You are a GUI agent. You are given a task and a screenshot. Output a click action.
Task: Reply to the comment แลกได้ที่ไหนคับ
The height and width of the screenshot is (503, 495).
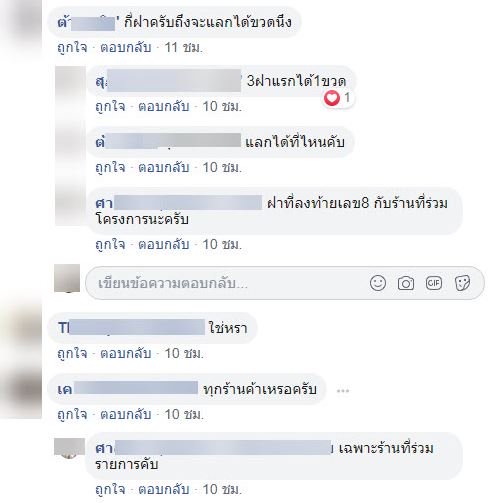click(164, 167)
